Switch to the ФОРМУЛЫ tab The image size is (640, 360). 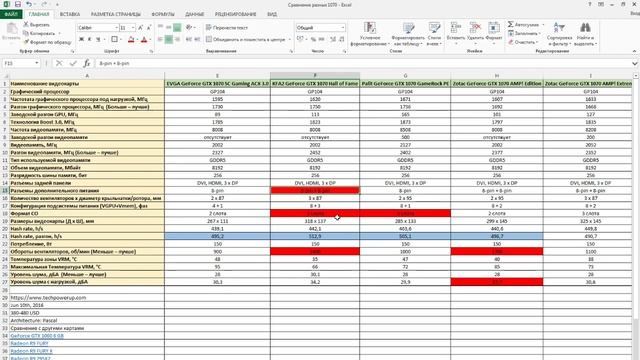coord(163,14)
